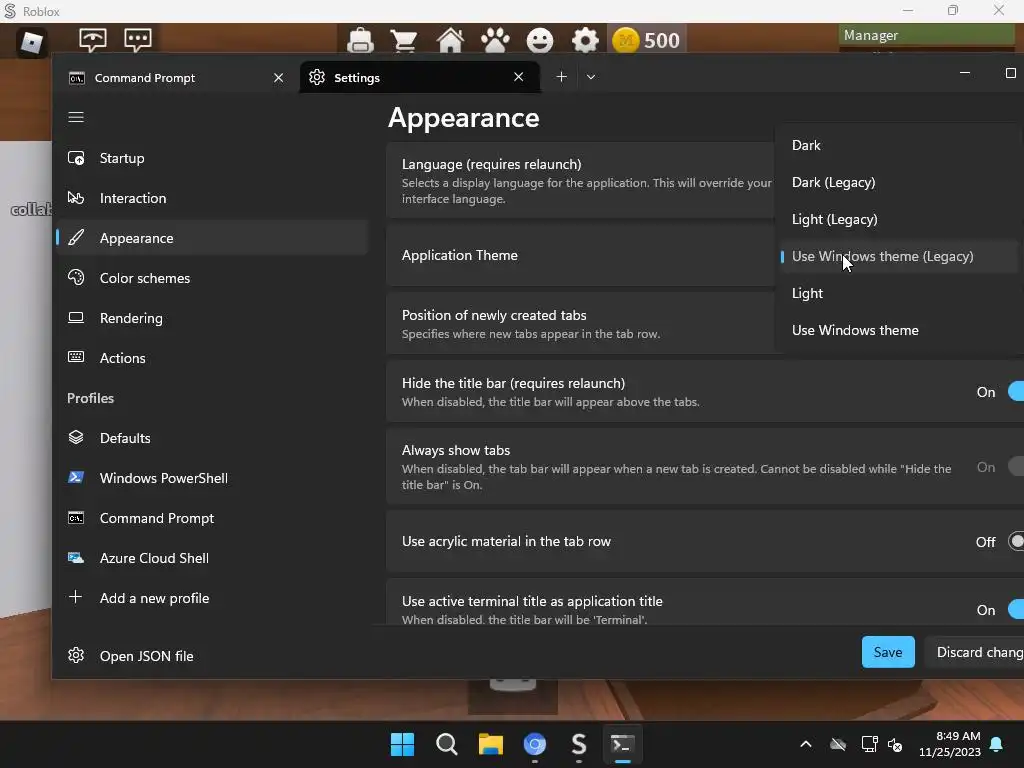Show hidden system tray icons
Viewport: 1024px width, 768px height.
pyautogui.click(x=806, y=744)
